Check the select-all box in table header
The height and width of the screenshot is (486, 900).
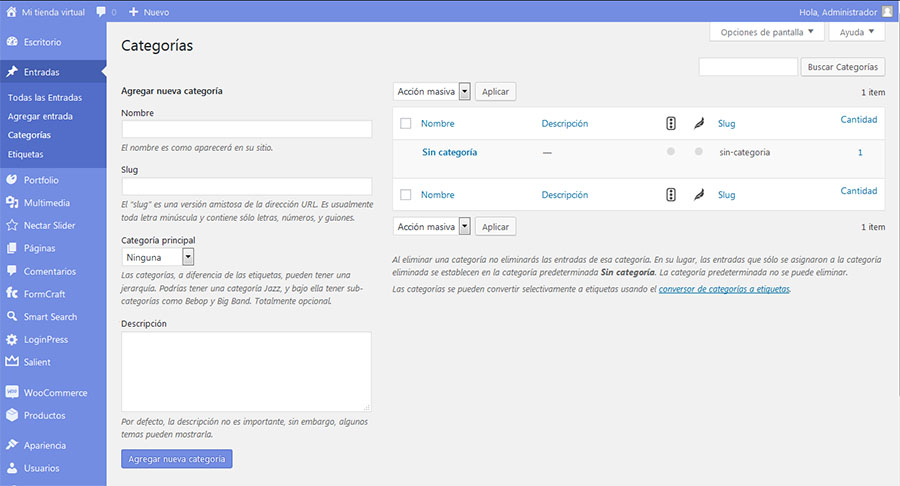[405, 123]
